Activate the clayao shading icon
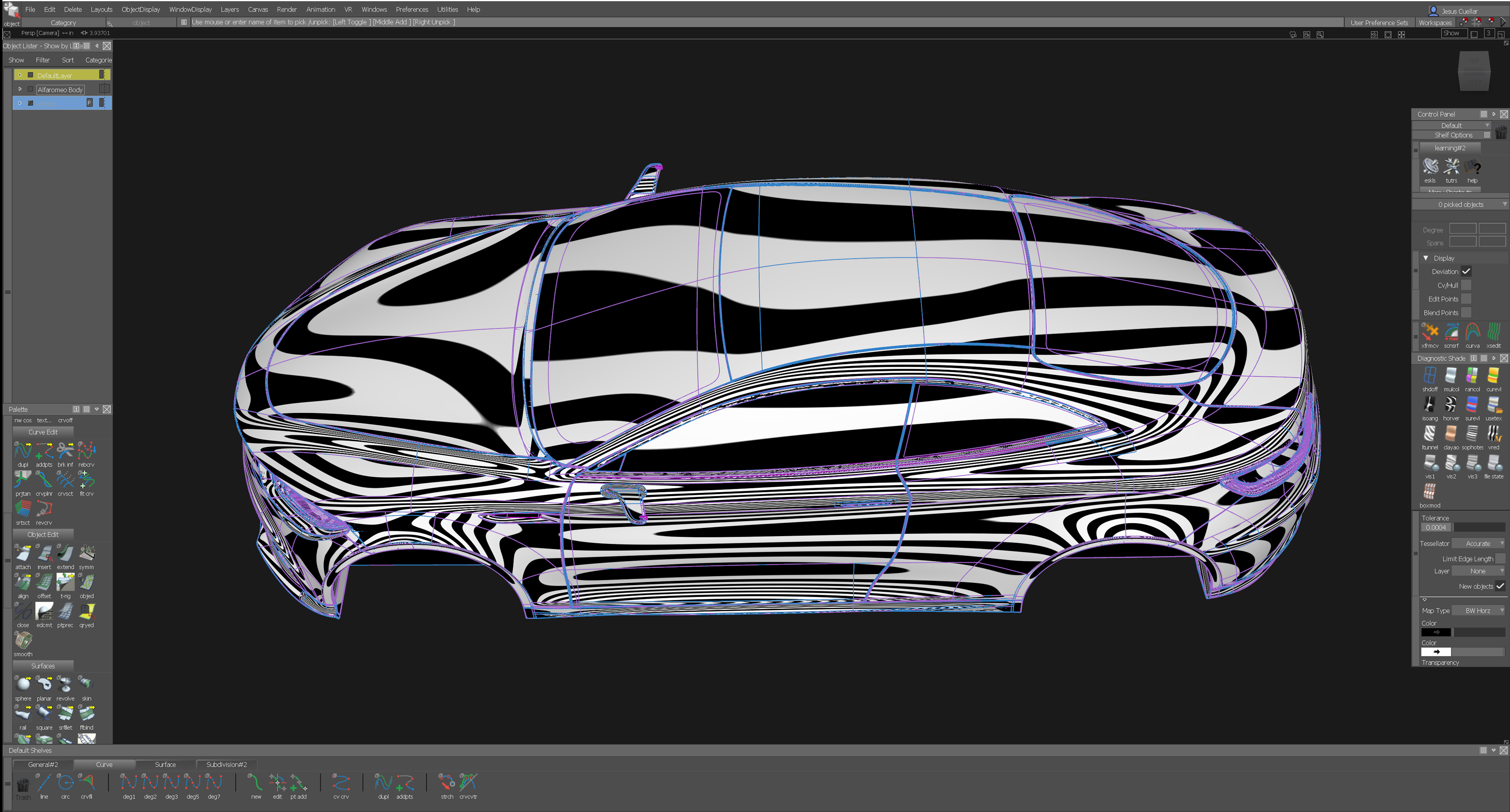1510x812 pixels. [1451, 434]
